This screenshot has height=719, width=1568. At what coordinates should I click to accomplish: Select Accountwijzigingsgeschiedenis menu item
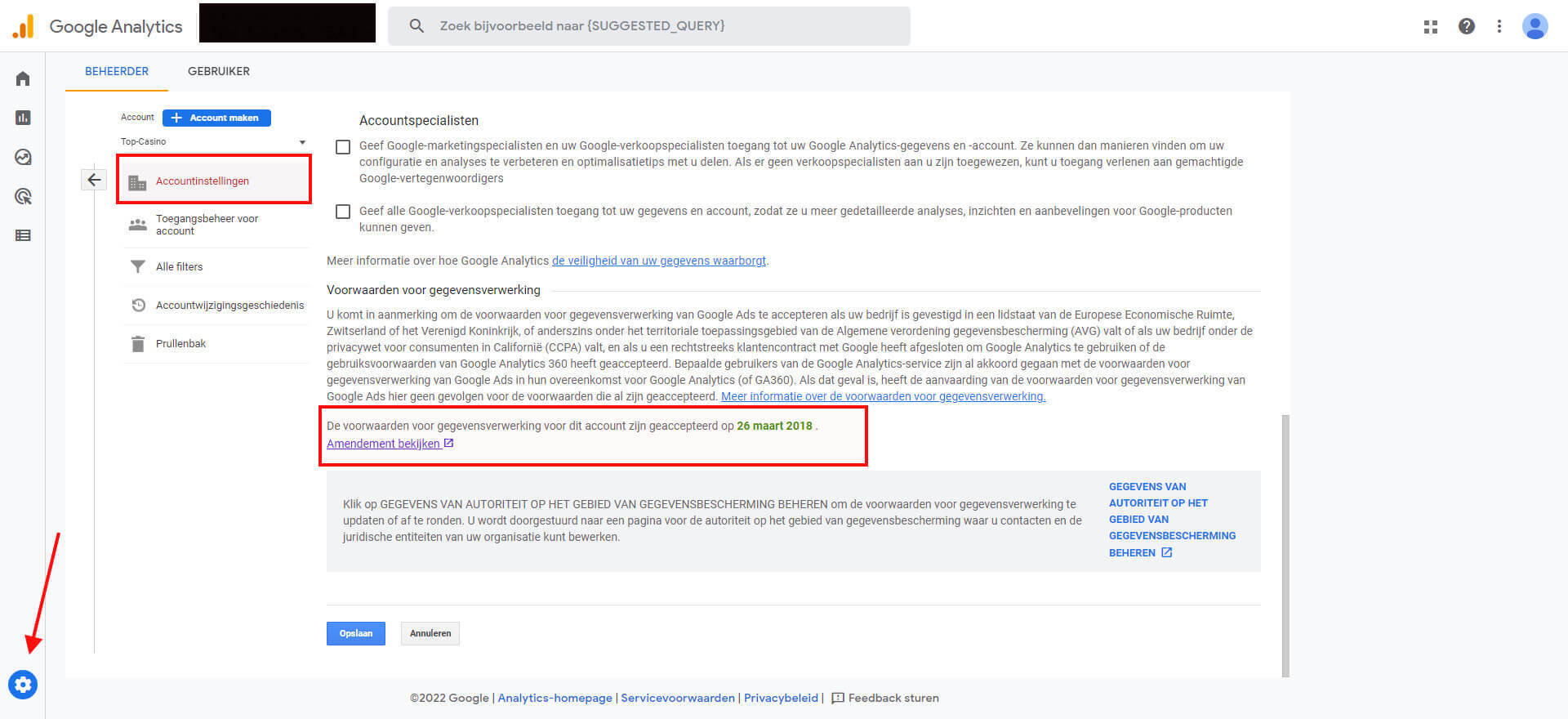click(x=216, y=305)
